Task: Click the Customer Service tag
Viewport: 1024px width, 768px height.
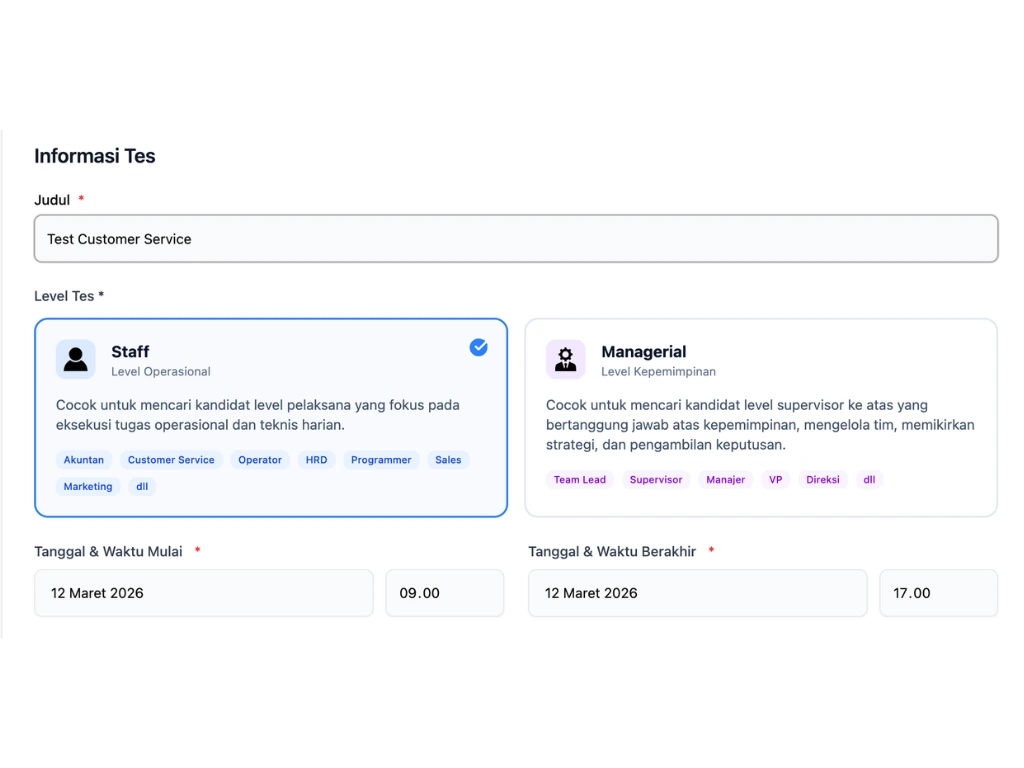Action: pyautogui.click(x=171, y=460)
